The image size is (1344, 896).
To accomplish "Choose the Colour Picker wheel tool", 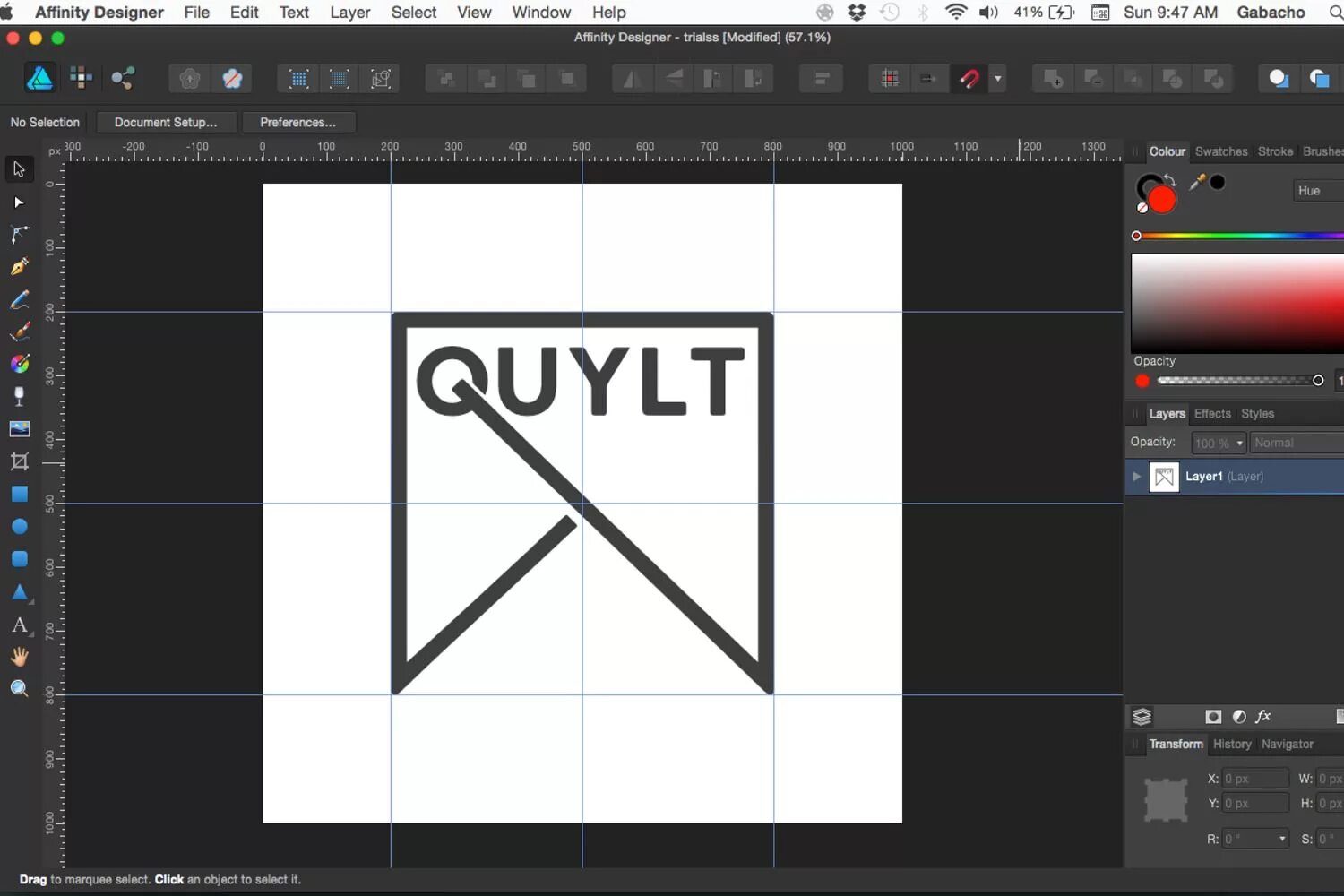I will [x=19, y=363].
